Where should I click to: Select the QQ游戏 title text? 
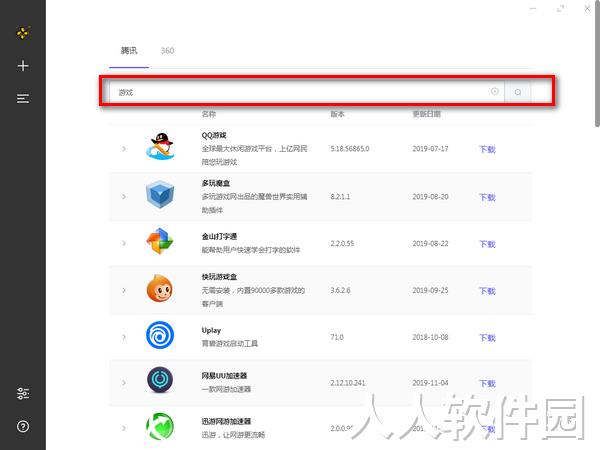point(214,135)
